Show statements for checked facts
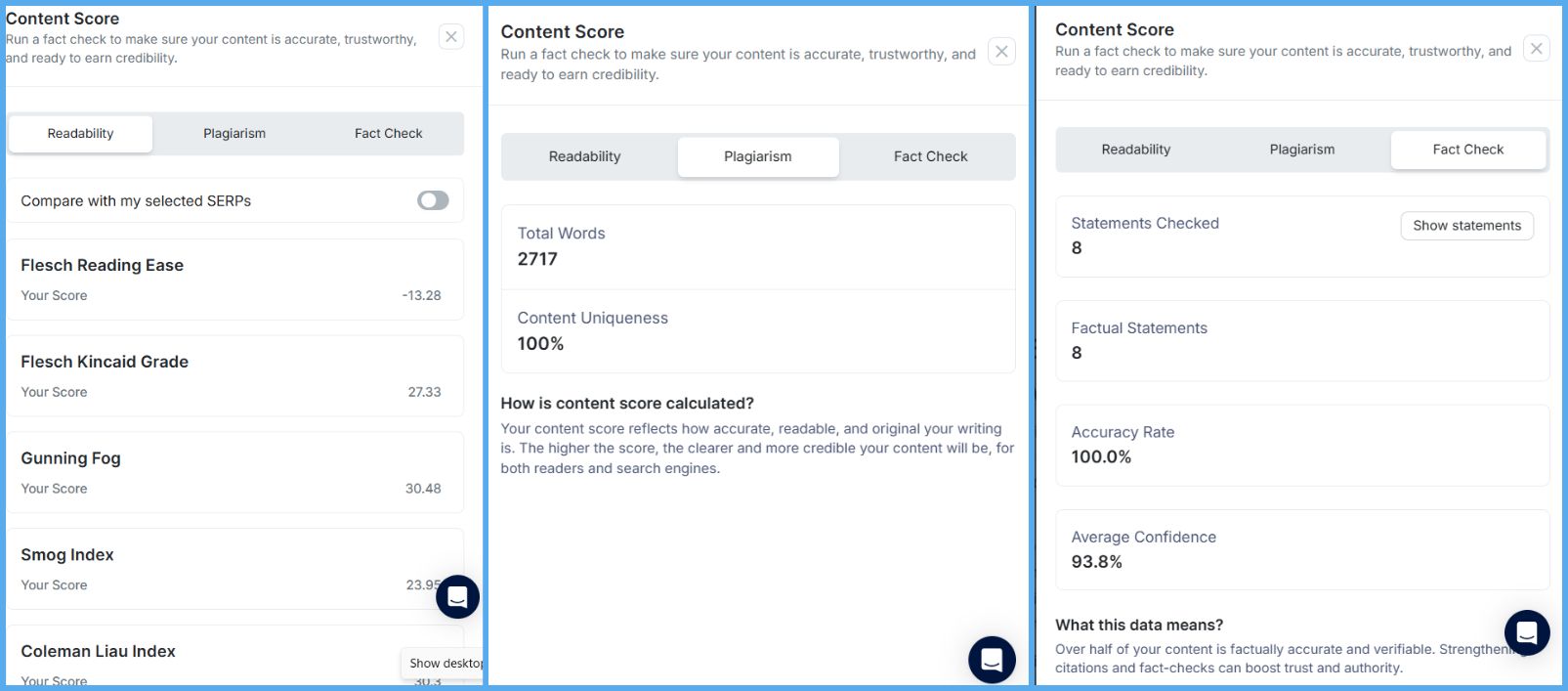 (1466, 225)
